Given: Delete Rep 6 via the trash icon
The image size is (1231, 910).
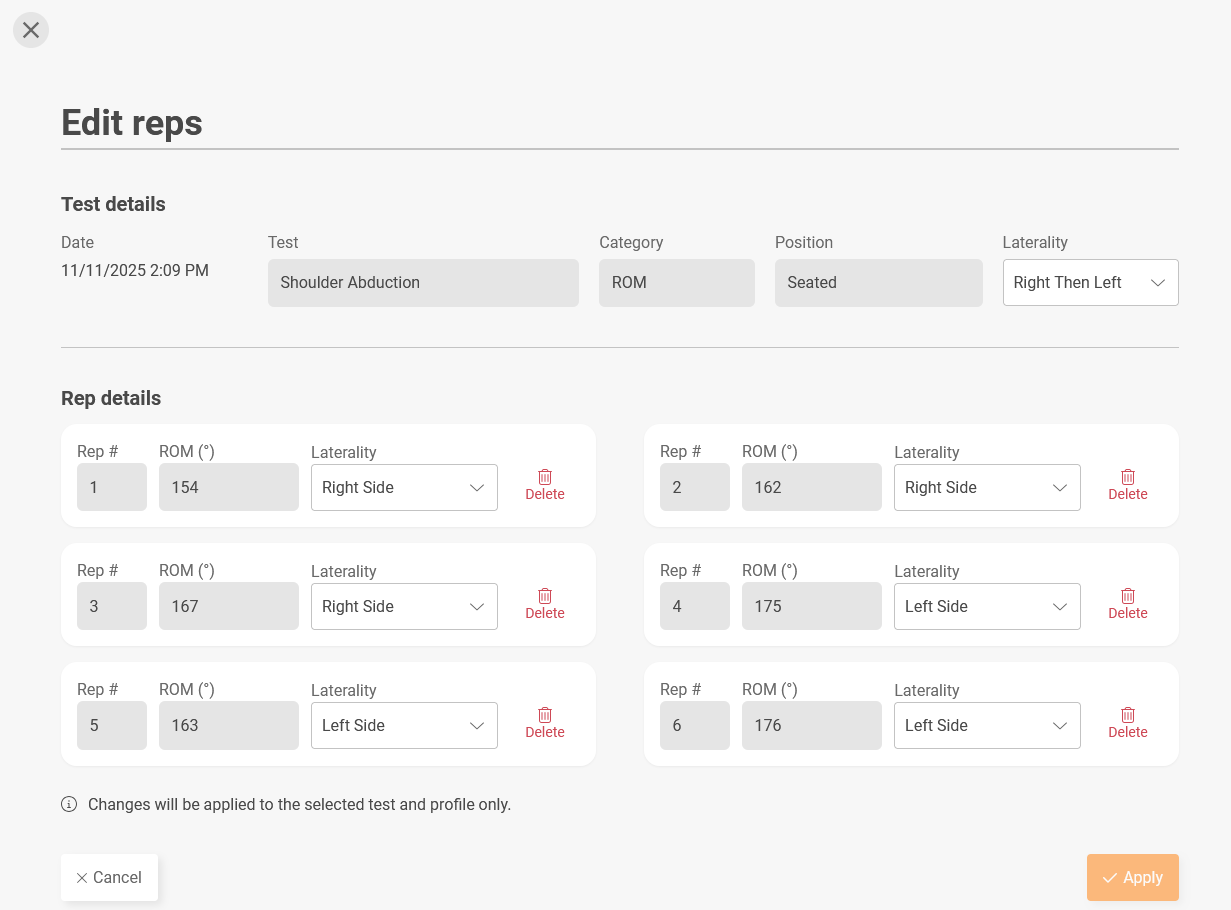Looking at the screenshot, I should click(1128, 715).
